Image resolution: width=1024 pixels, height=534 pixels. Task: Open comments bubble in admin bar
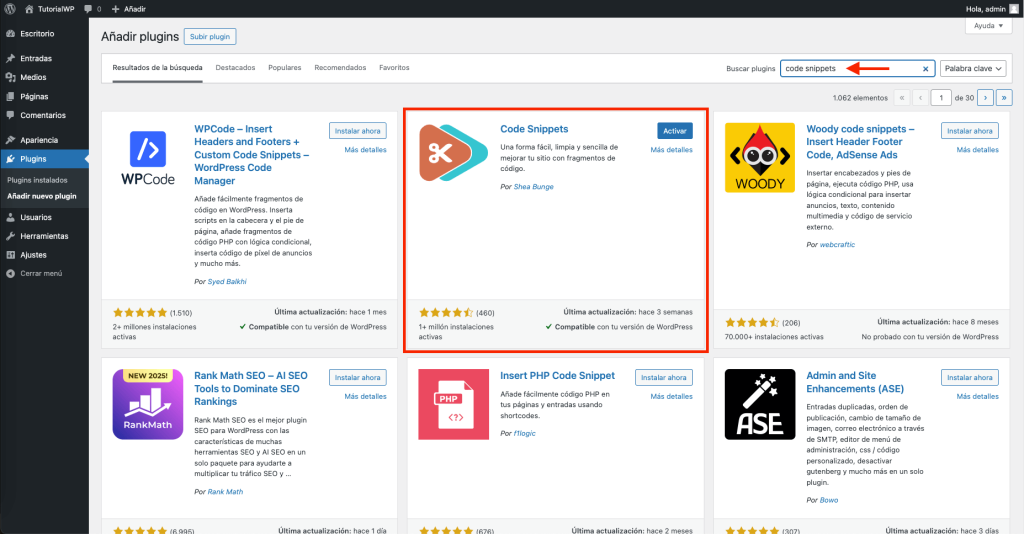tap(92, 9)
